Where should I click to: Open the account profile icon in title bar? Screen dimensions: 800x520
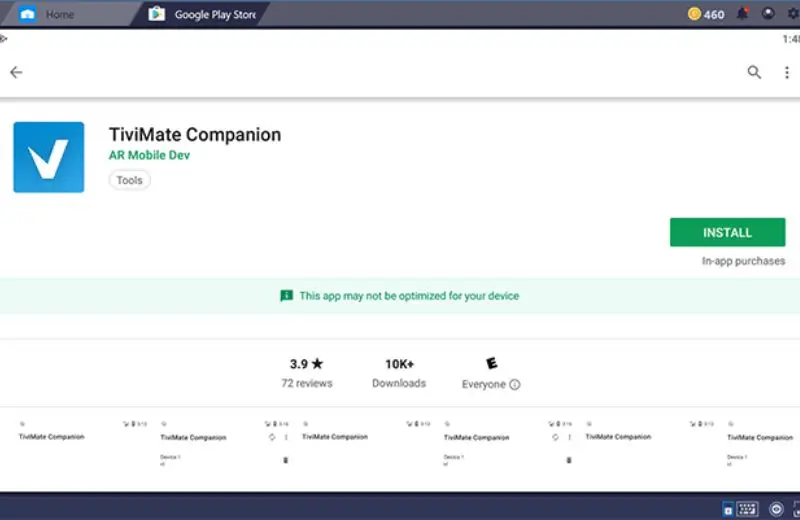tap(768, 14)
